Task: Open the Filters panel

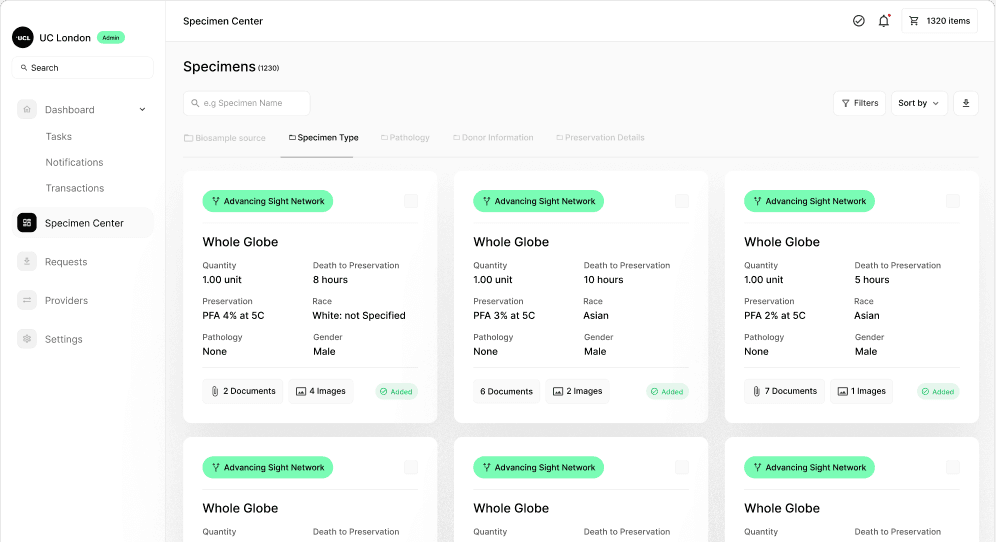Action: click(x=859, y=103)
